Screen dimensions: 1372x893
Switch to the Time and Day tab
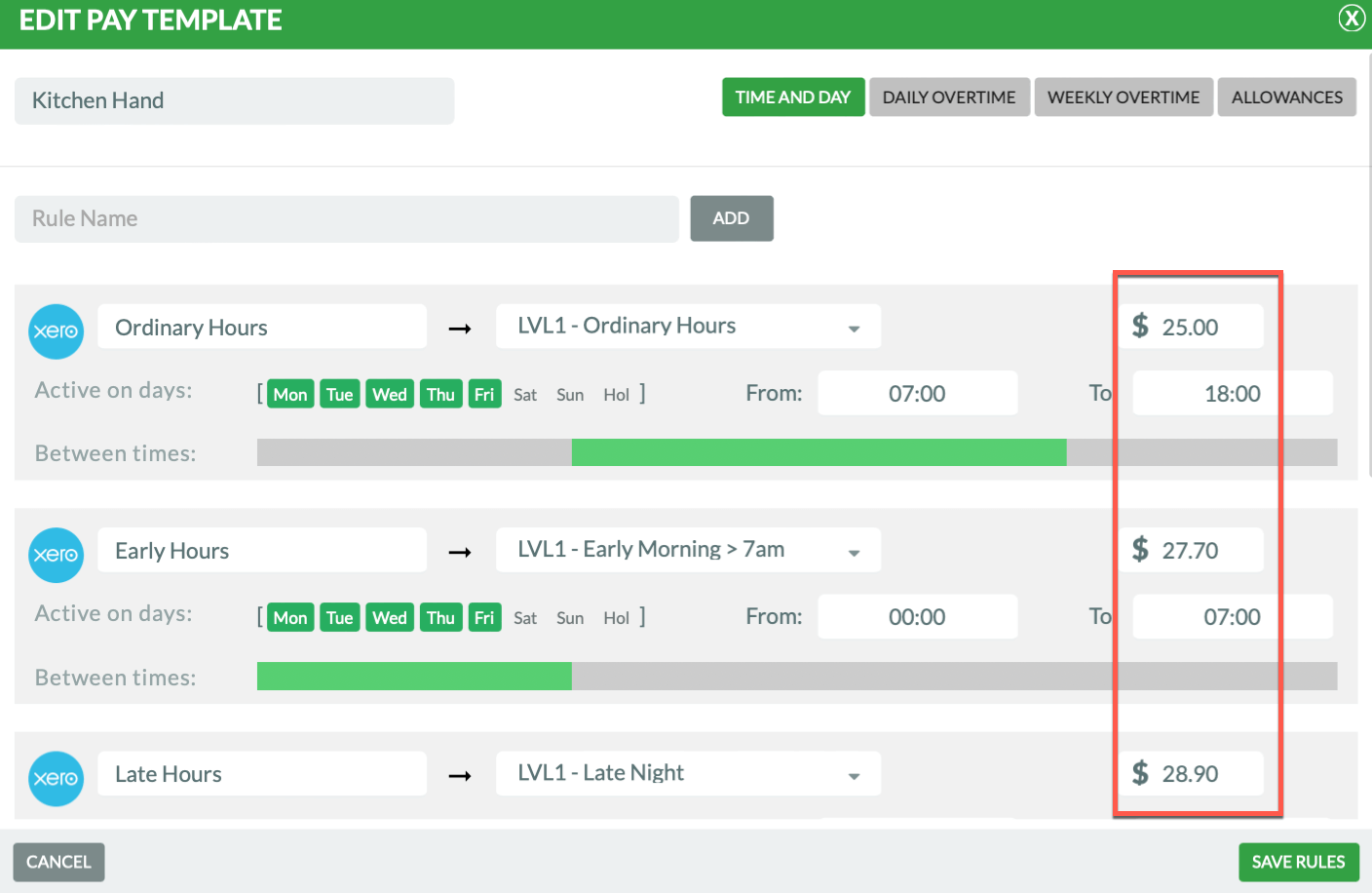[x=793, y=97]
